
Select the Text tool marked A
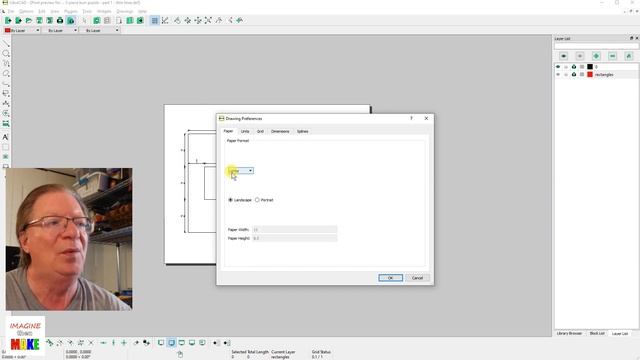coord(6,137)
